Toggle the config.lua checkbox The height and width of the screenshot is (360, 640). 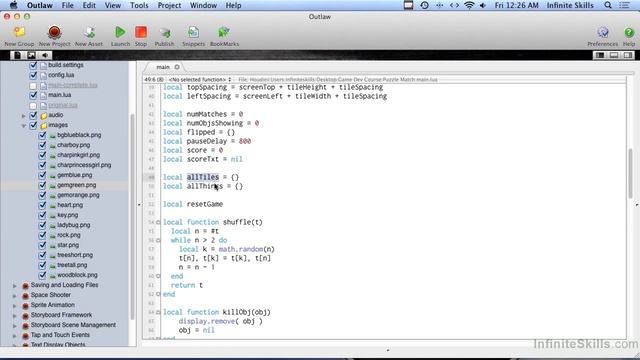(x=33, y=75)
